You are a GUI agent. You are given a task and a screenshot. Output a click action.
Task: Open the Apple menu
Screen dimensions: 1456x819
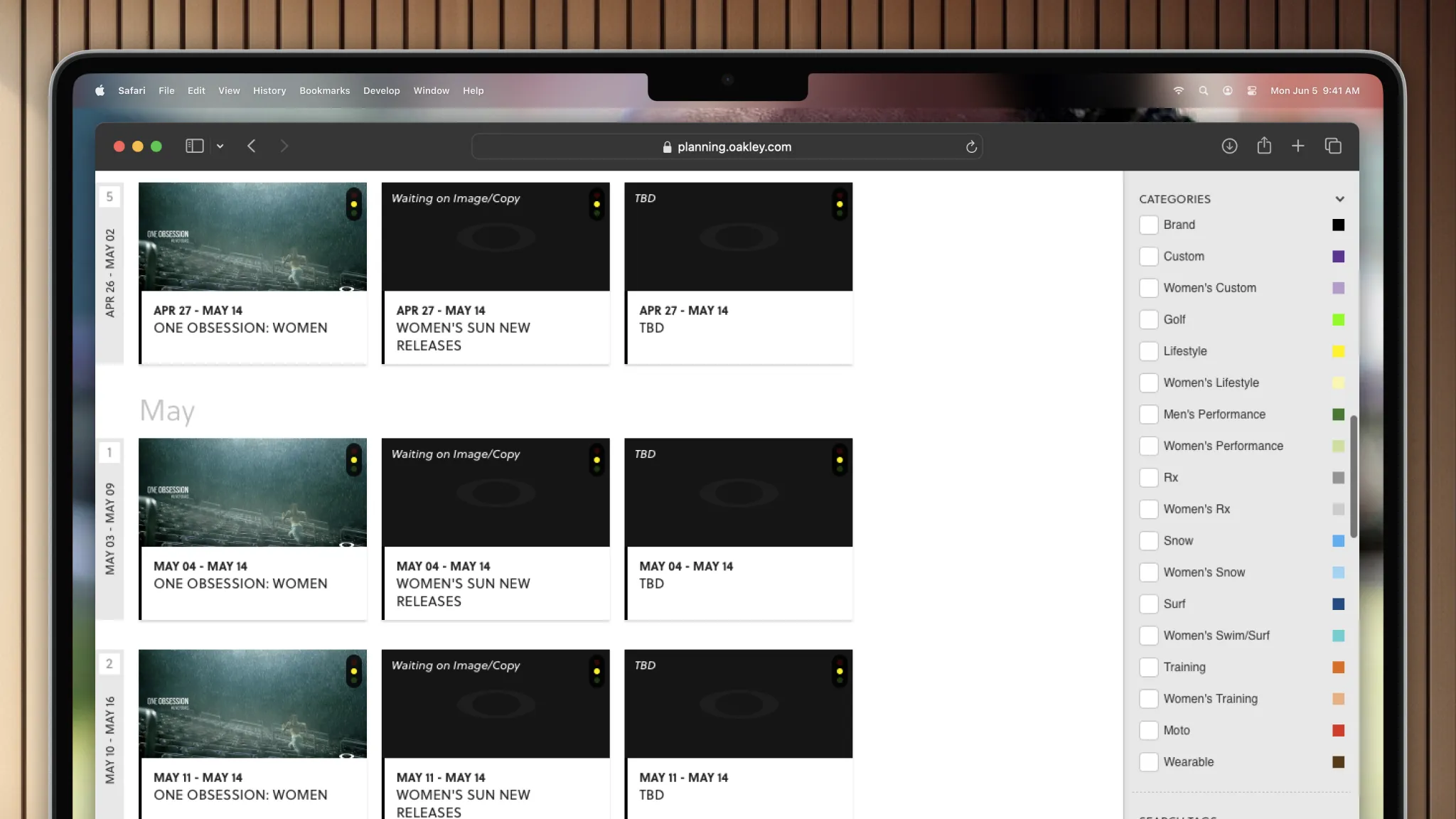[x=100, y=90]
